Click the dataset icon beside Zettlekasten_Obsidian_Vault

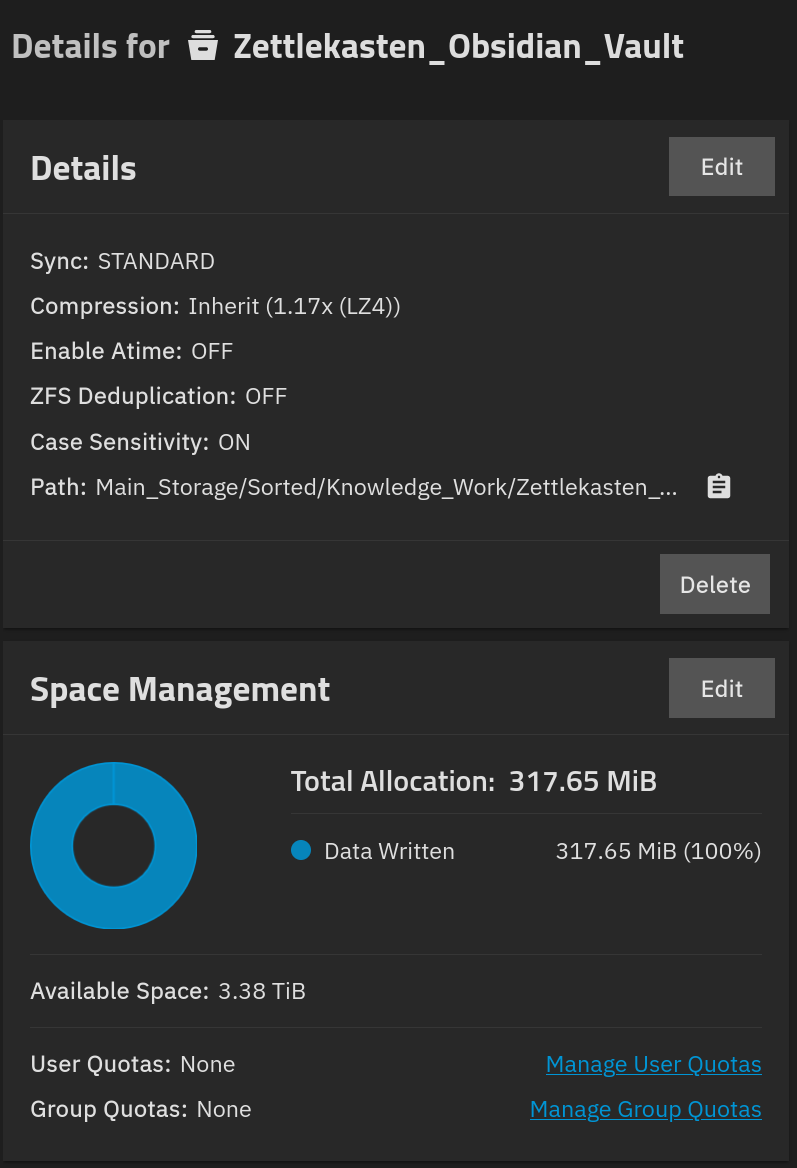[203, 46]
